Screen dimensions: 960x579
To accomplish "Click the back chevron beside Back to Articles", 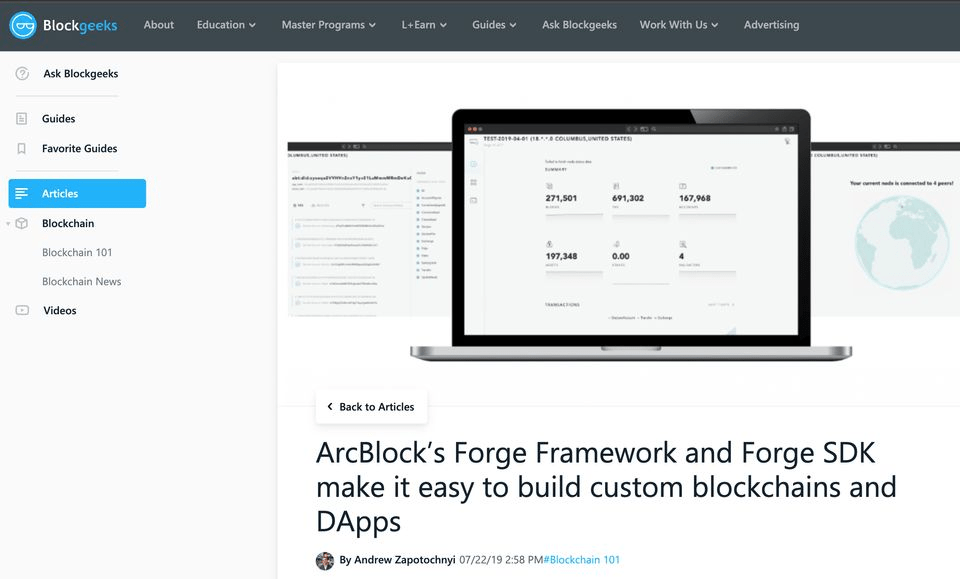I will click(x=330, y=406).
